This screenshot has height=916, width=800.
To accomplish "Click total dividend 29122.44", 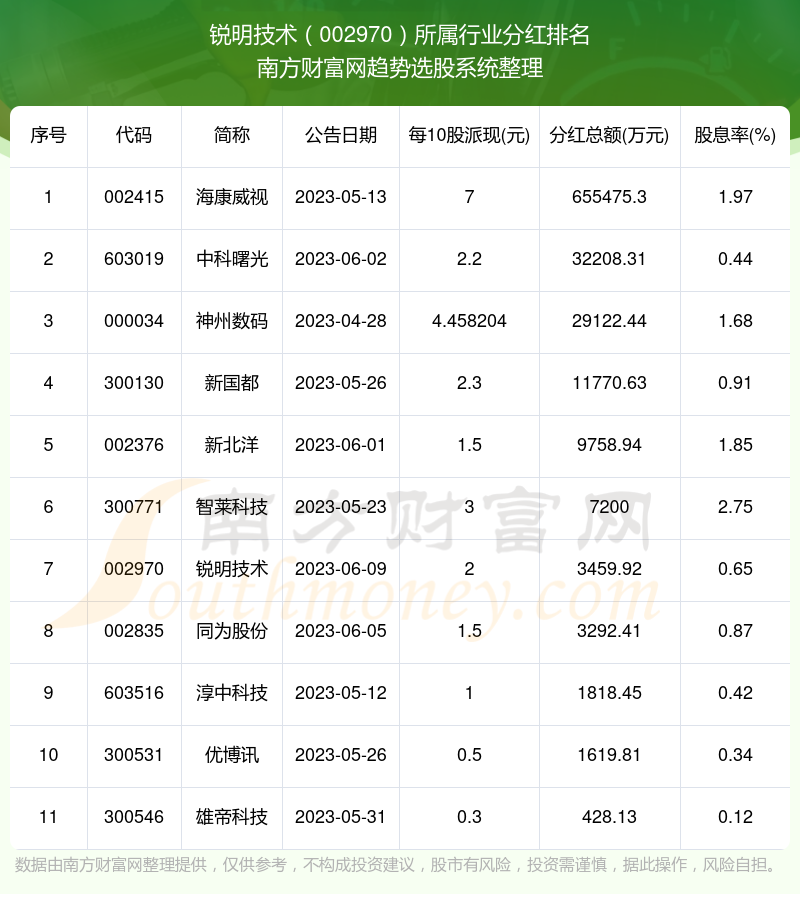I will pos(609,321).
